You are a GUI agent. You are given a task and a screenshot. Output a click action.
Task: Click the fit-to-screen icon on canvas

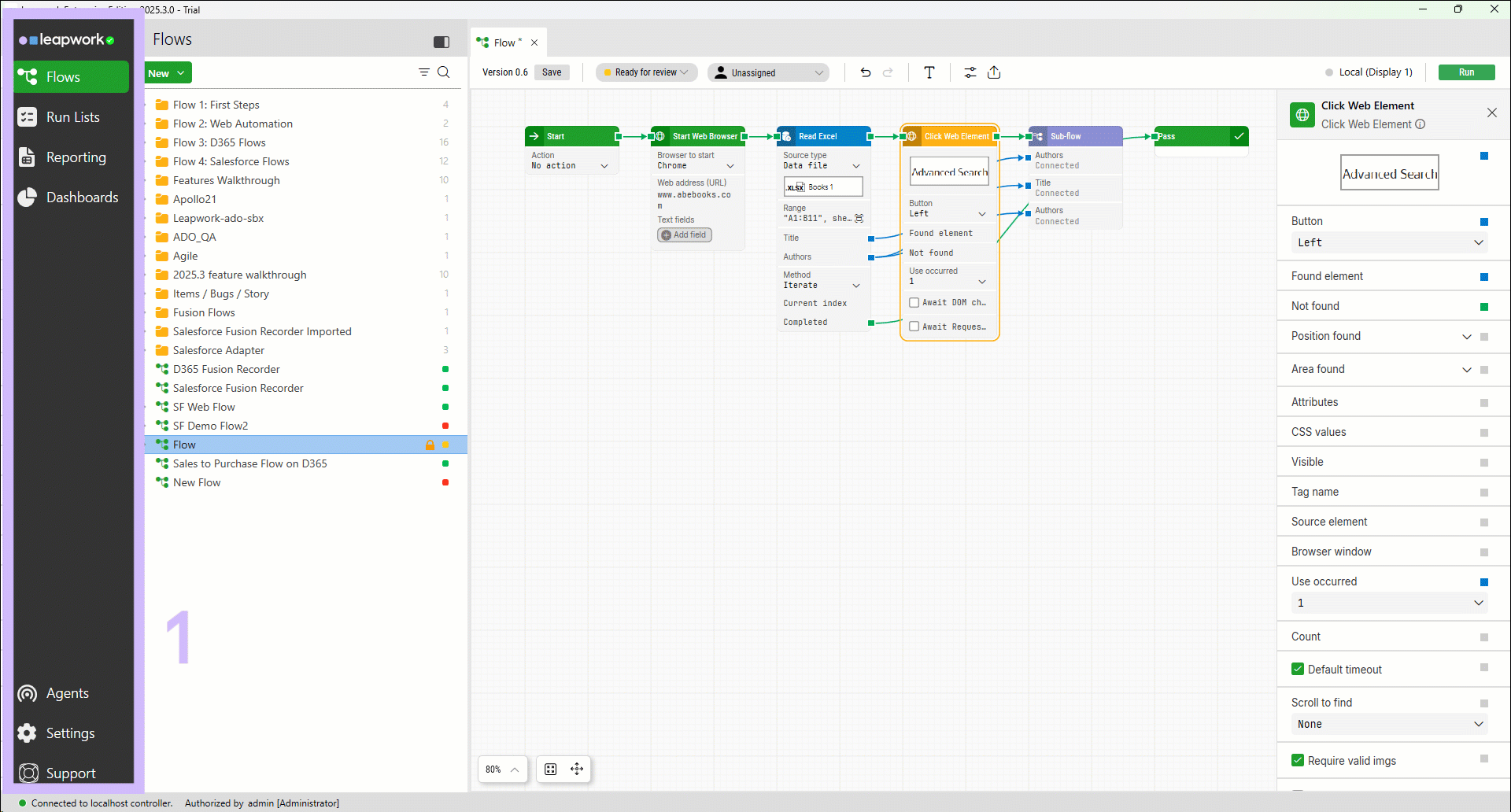(x=551, y=769)
